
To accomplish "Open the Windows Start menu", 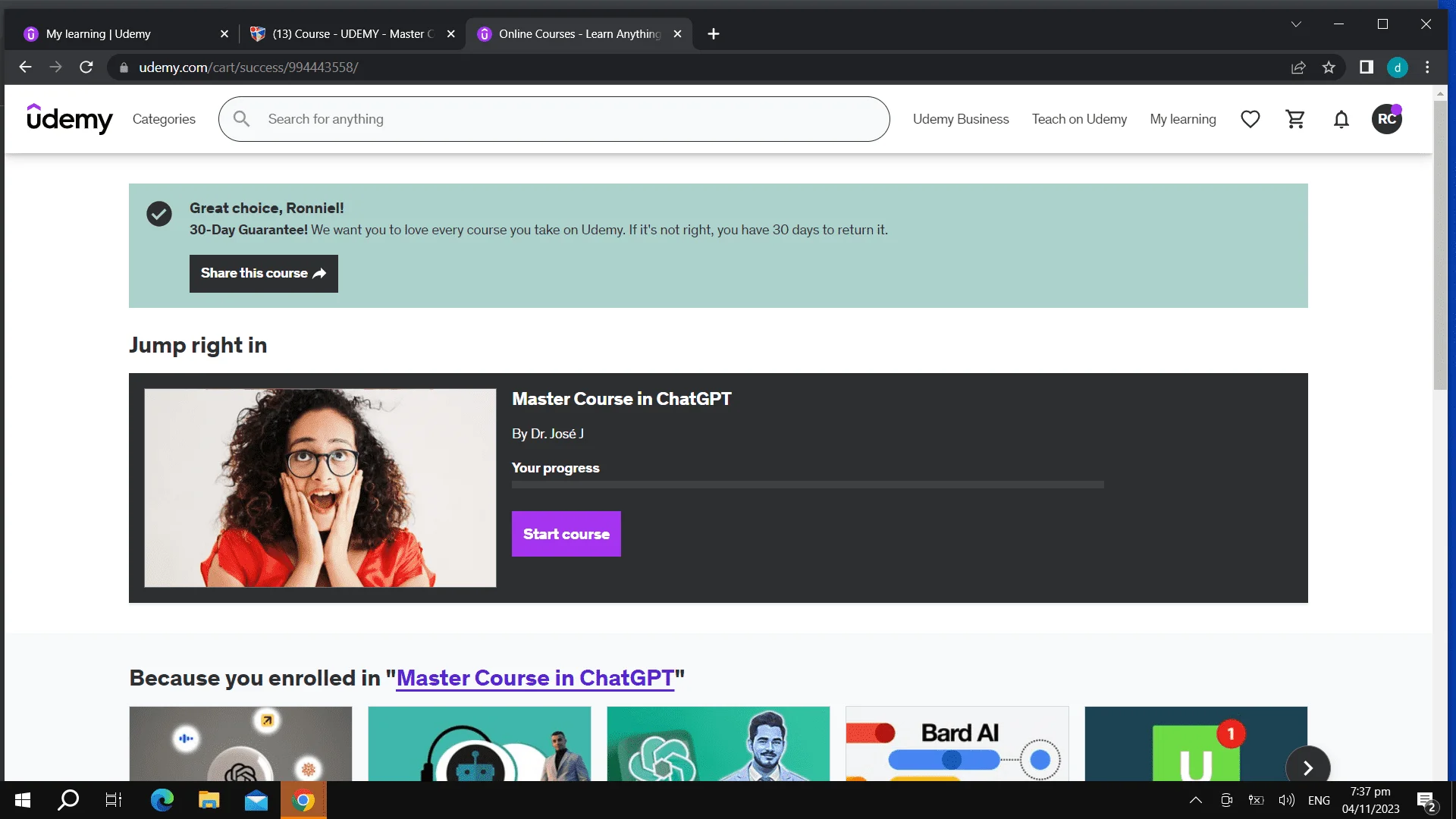I will [x=23, y=800].
